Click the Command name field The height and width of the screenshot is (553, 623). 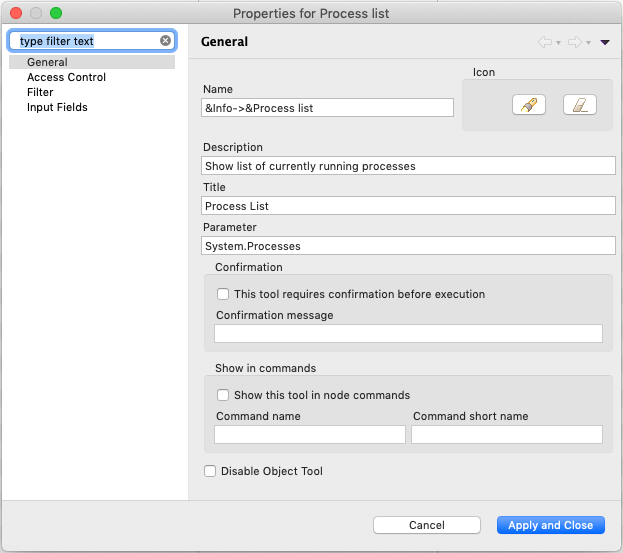(310, 435)
